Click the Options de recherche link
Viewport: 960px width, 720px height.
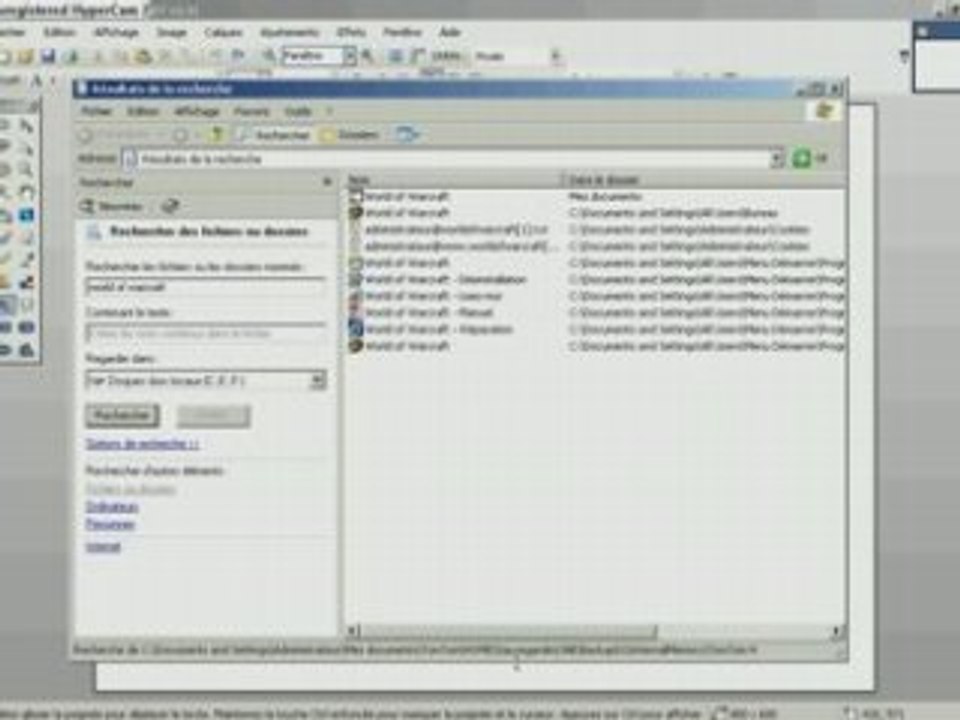[142, 444]
